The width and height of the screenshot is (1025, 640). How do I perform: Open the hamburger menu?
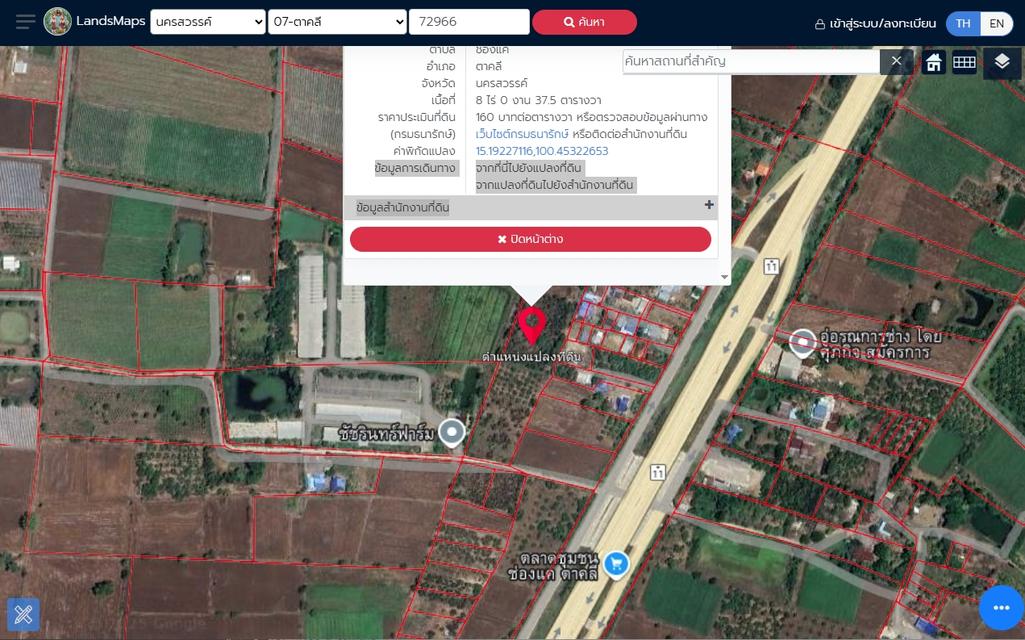26,22
